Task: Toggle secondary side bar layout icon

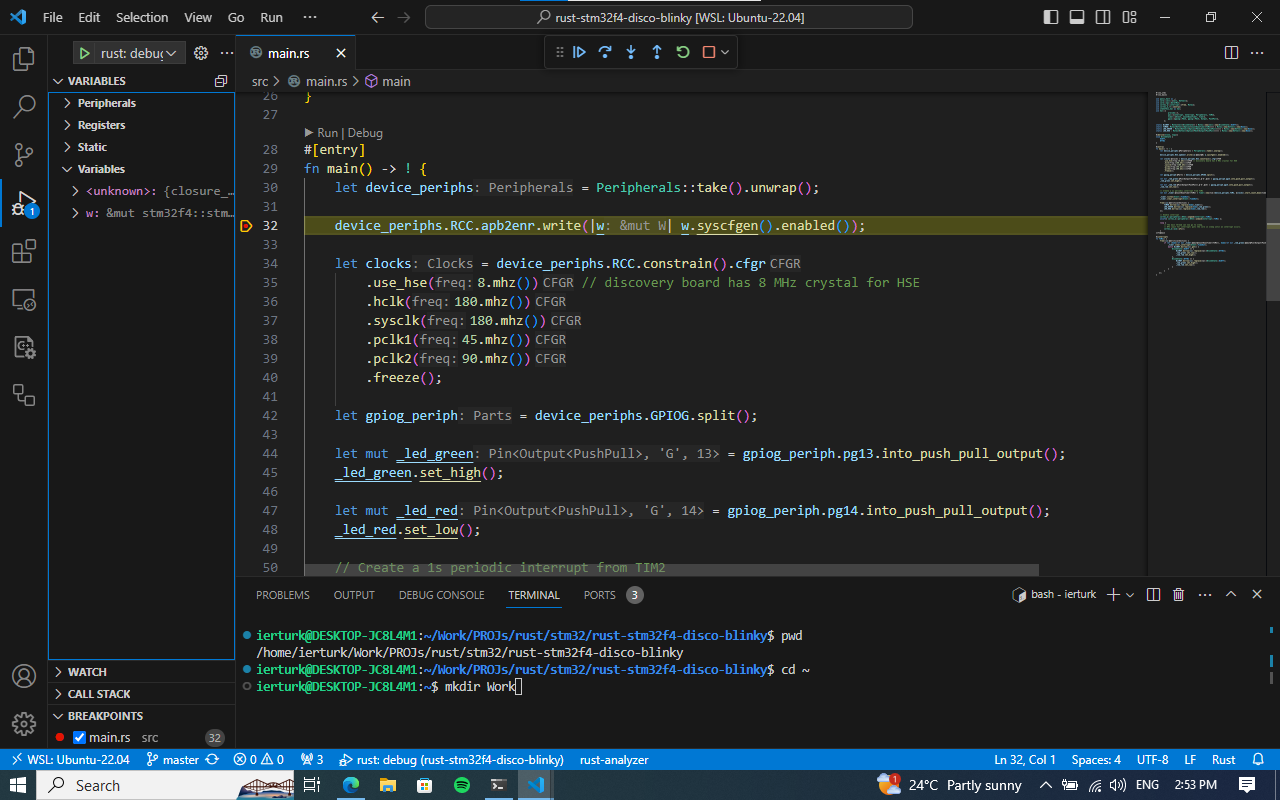Action: coord(1103,17)
